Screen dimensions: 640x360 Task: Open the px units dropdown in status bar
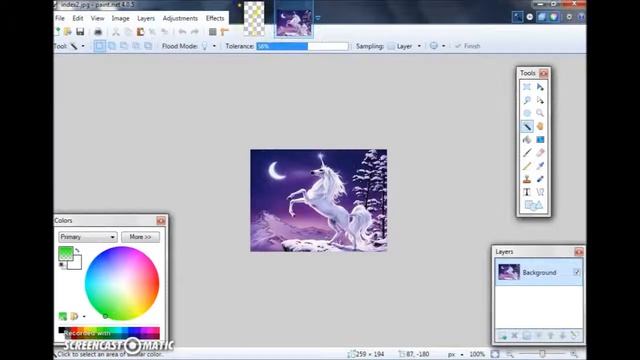point(462,354)
